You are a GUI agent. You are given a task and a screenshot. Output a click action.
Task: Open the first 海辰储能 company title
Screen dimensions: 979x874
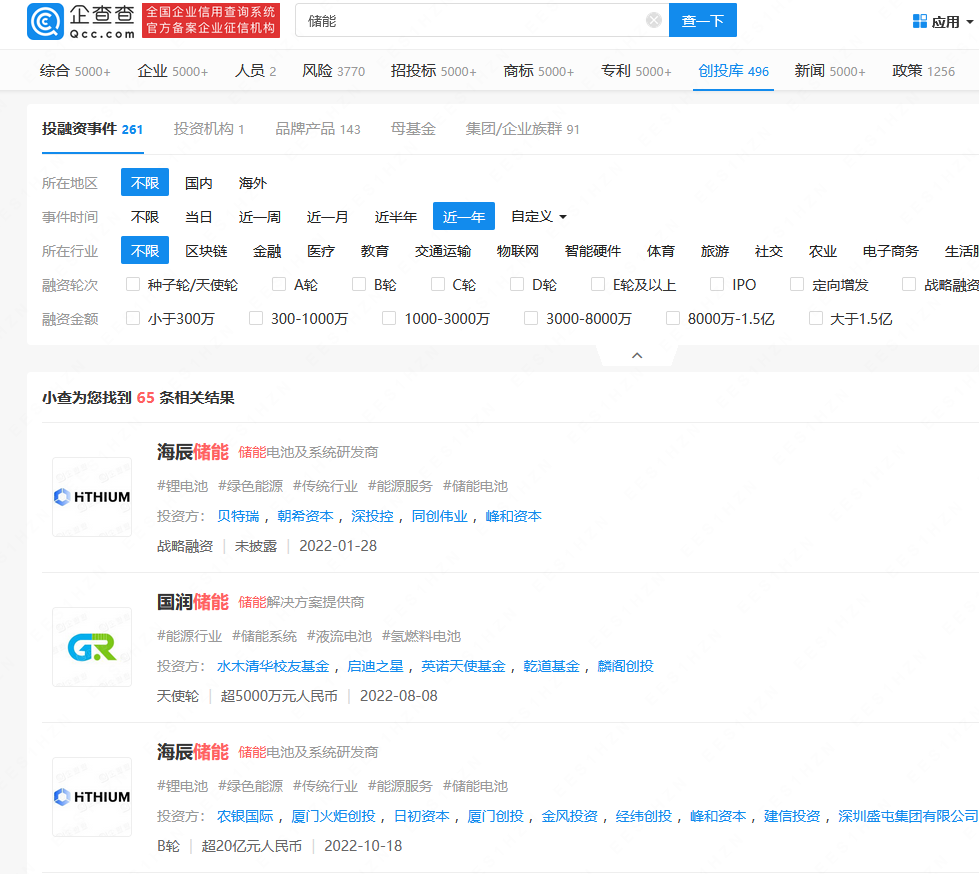[193, 452]
